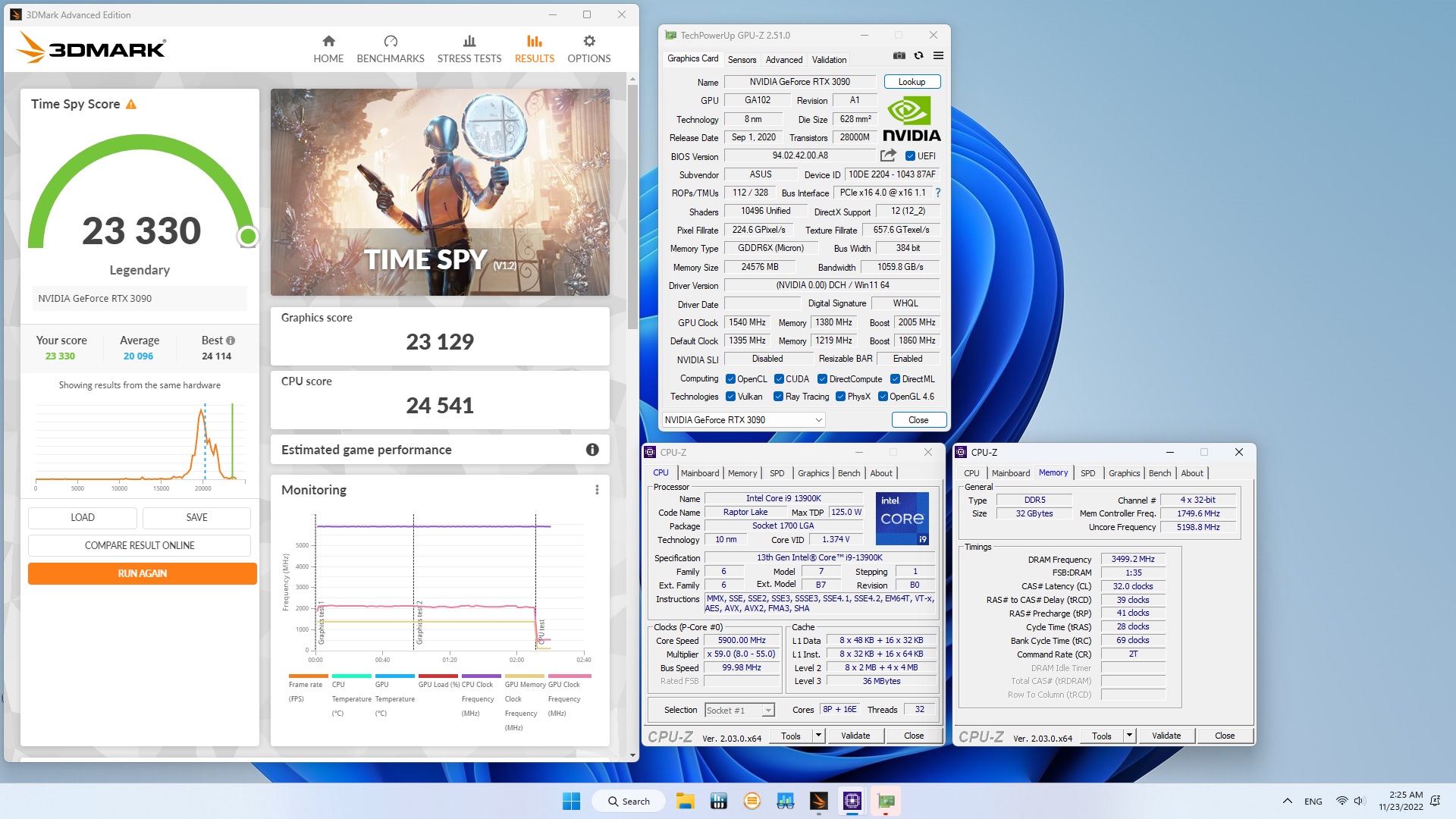Open the Results tab in 3DMark

pyautogui.click(x=535, y=49)
